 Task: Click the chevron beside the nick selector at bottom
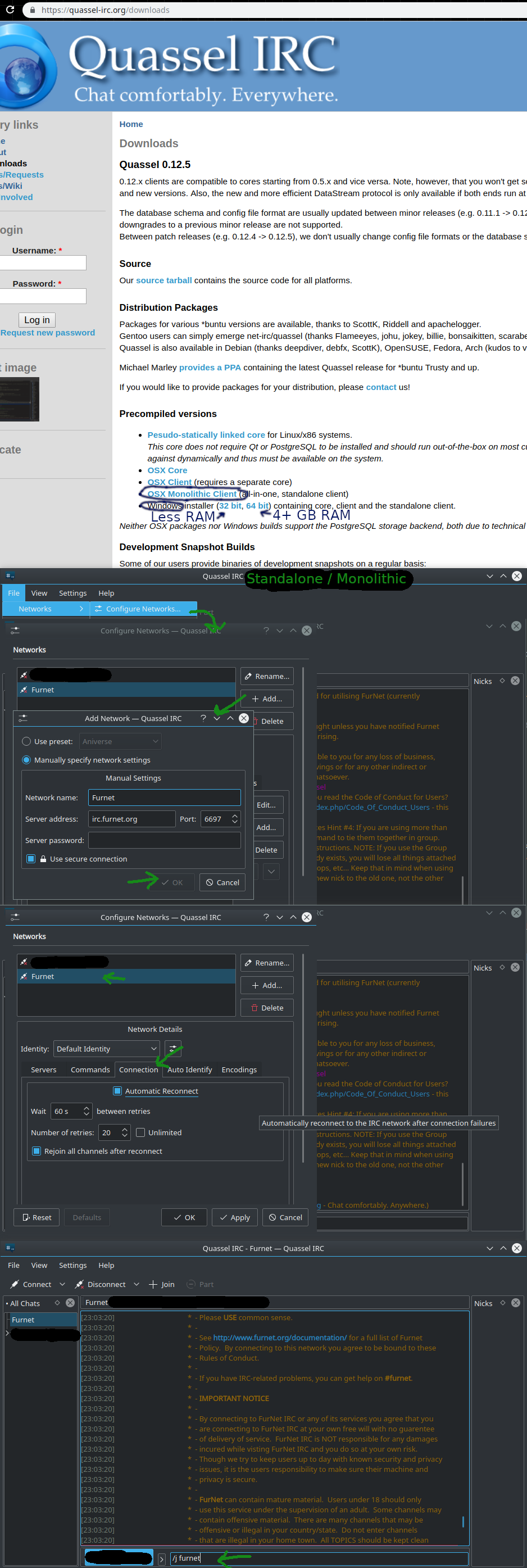pos(161,1559)
